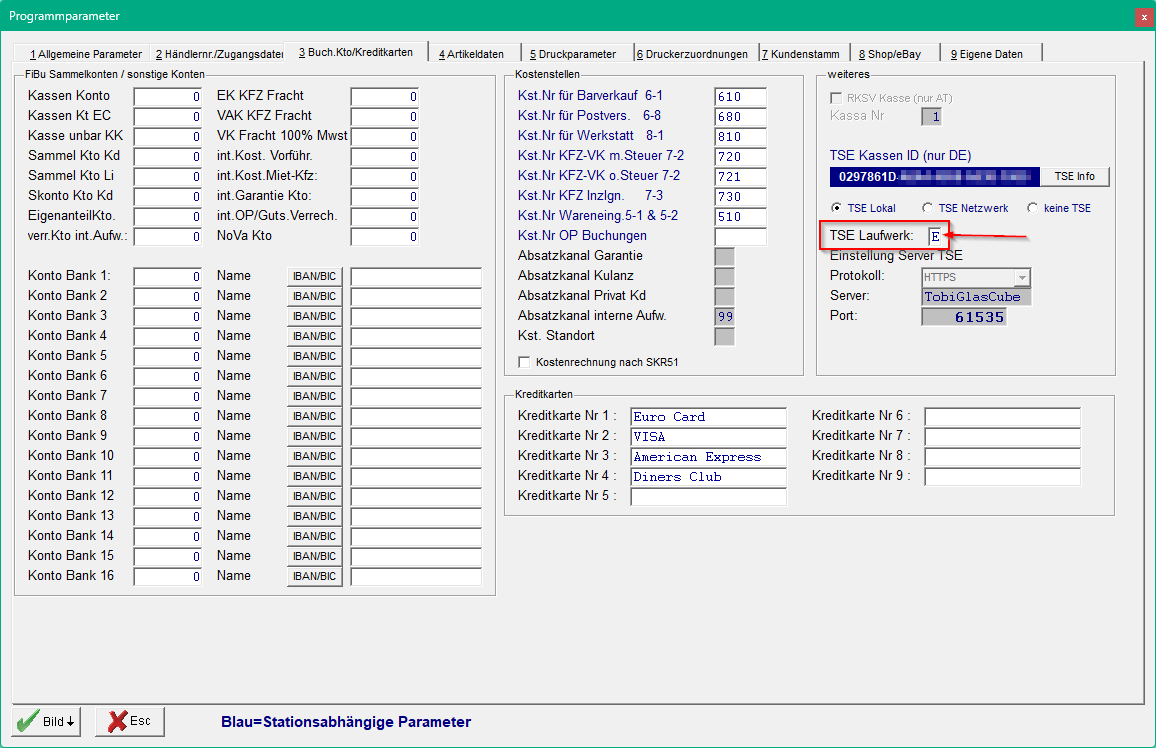Click the Kst.Nr Wareneing. field 510

pos(740,217)
